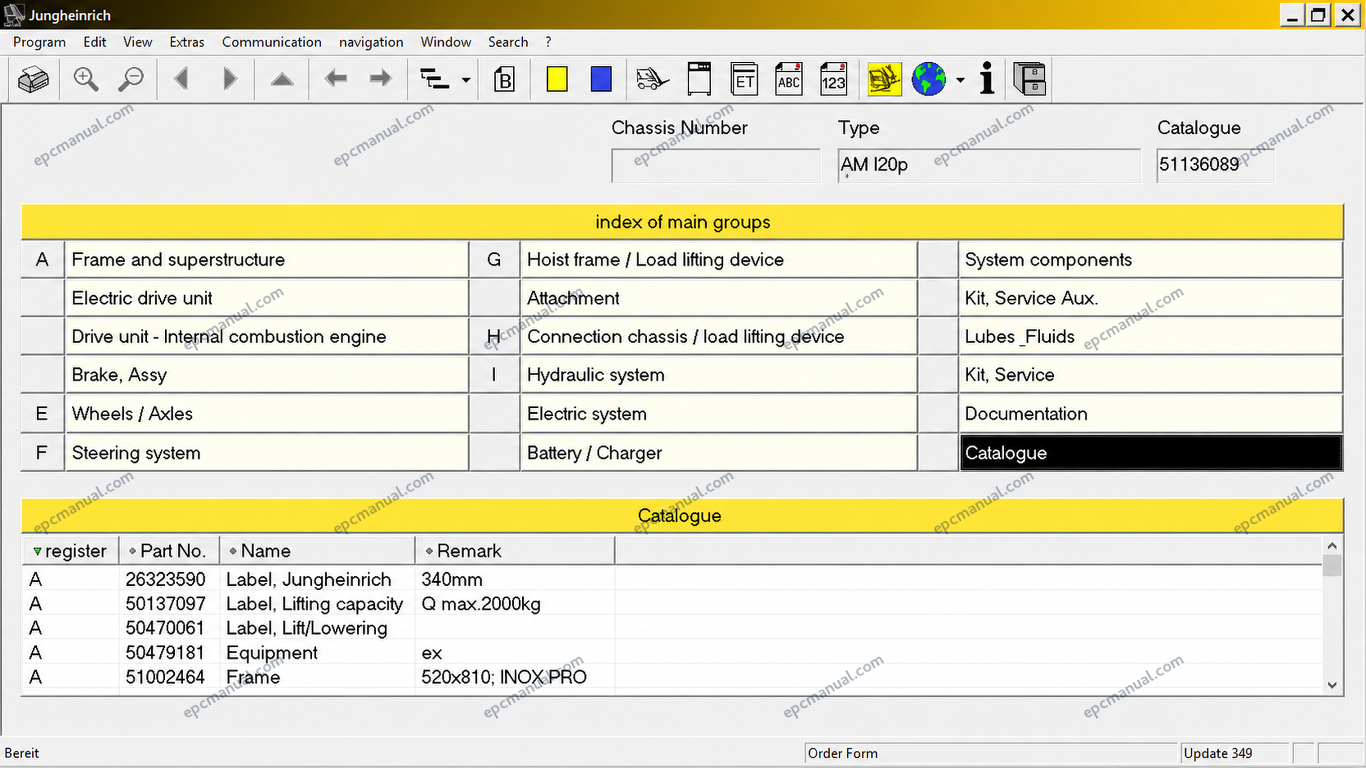Open the View menu
1366x768 pixels.
(138, 42)
